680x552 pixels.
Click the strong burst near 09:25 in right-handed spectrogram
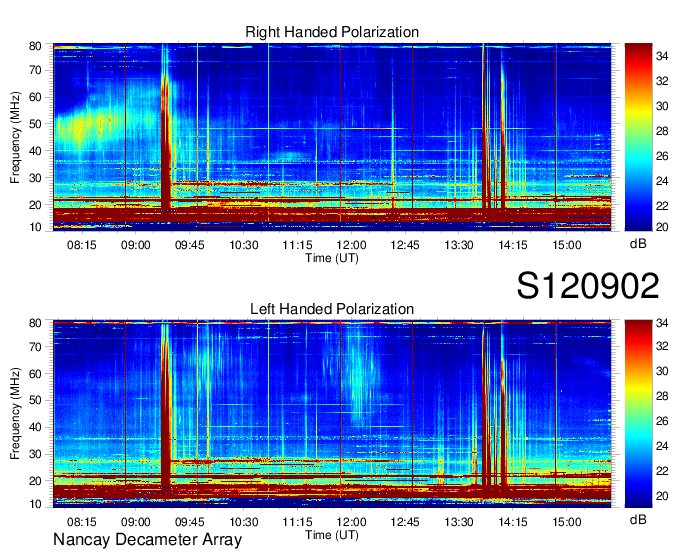[x=166, y=143]
